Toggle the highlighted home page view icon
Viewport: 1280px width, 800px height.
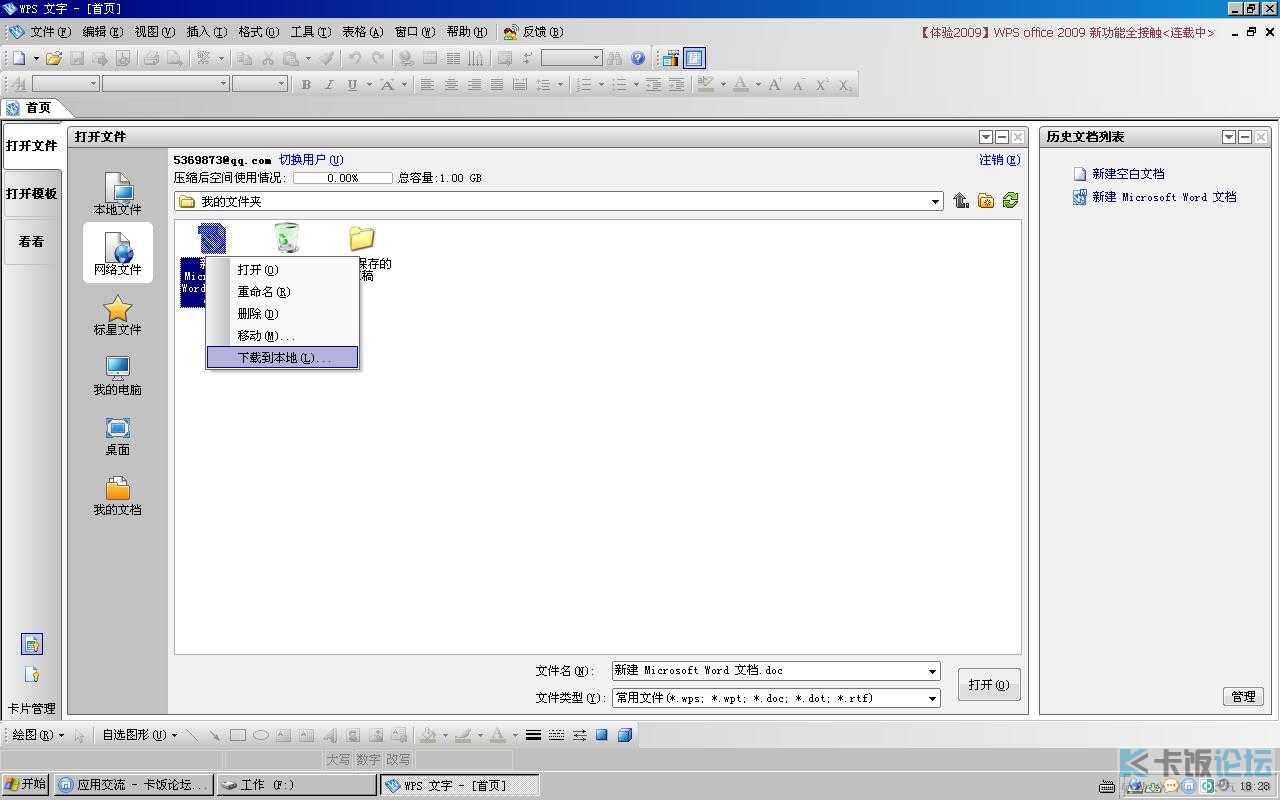click(694, 58)
